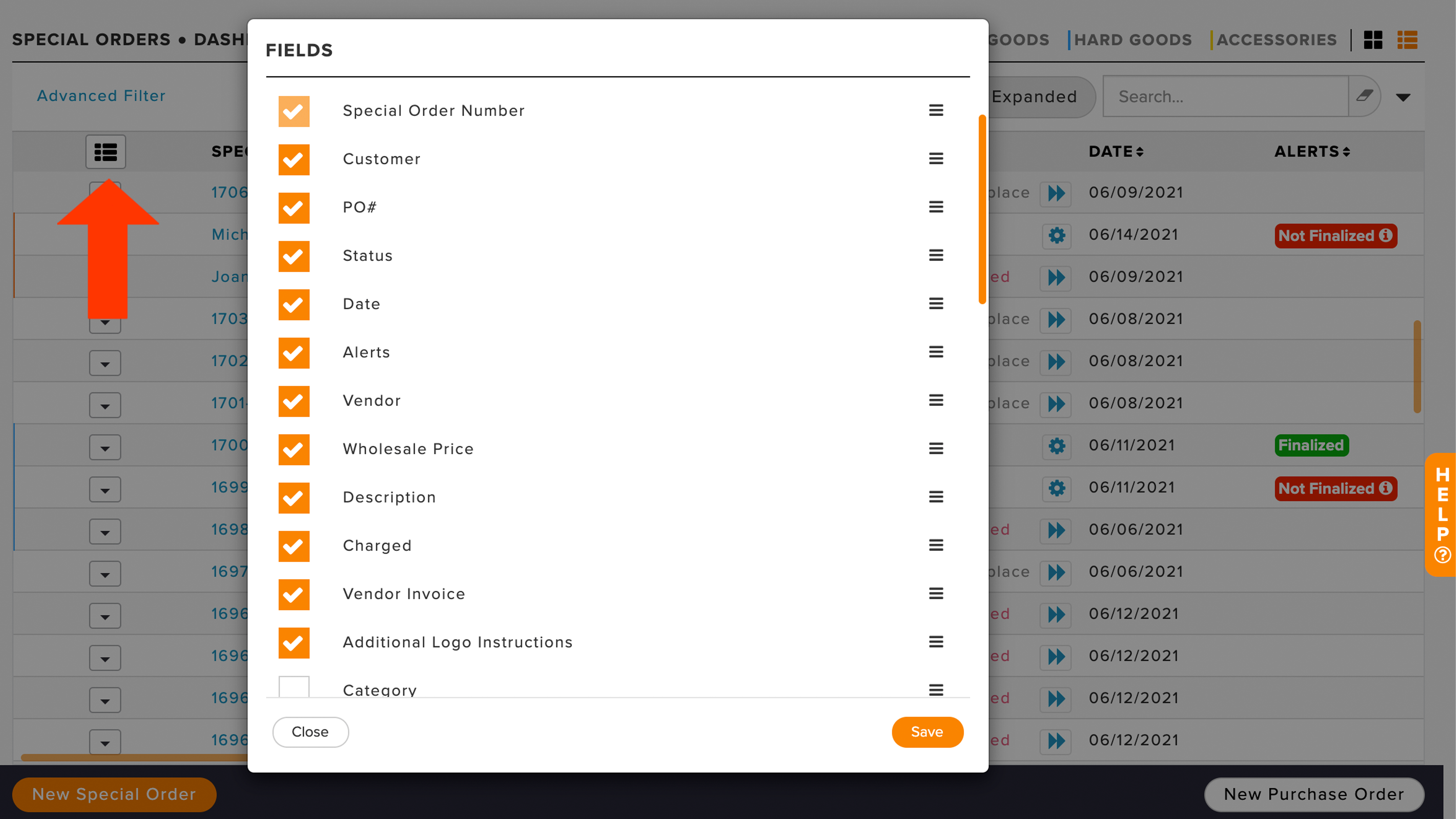Switch to grid view icon
The image size is (1456, 819).
click(x=1373, y=40)
